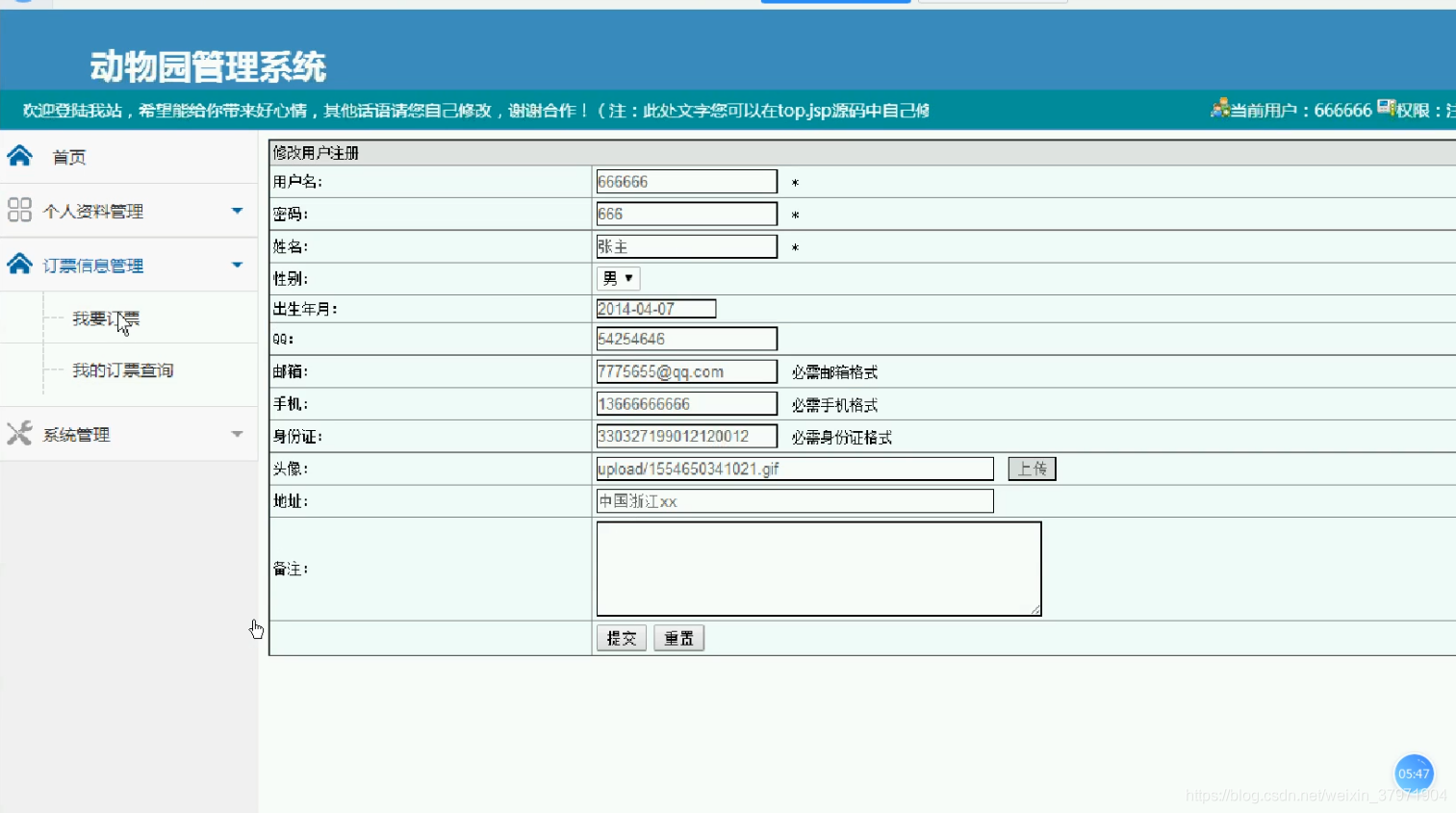This screenshot has width=1456, height=813.
Task: Expand the 系统管理 arrow
Action: click(237, 434)
